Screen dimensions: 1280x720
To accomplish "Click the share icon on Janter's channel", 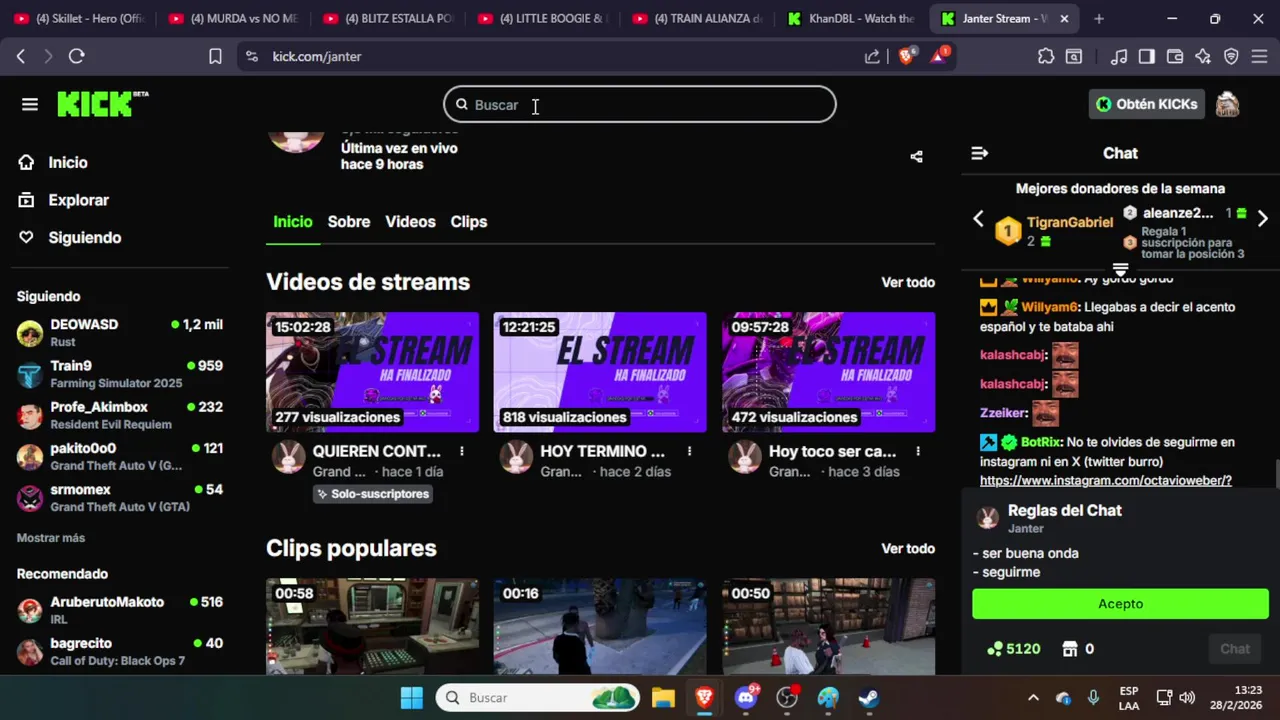I will click(916, 156).
